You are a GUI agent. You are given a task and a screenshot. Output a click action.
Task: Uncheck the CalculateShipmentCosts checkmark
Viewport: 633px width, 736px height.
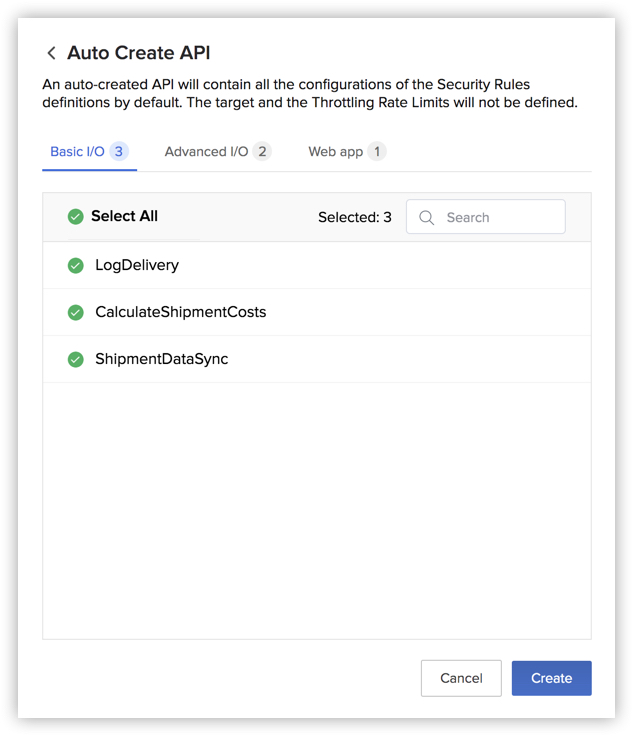click(x=75, y=312)
